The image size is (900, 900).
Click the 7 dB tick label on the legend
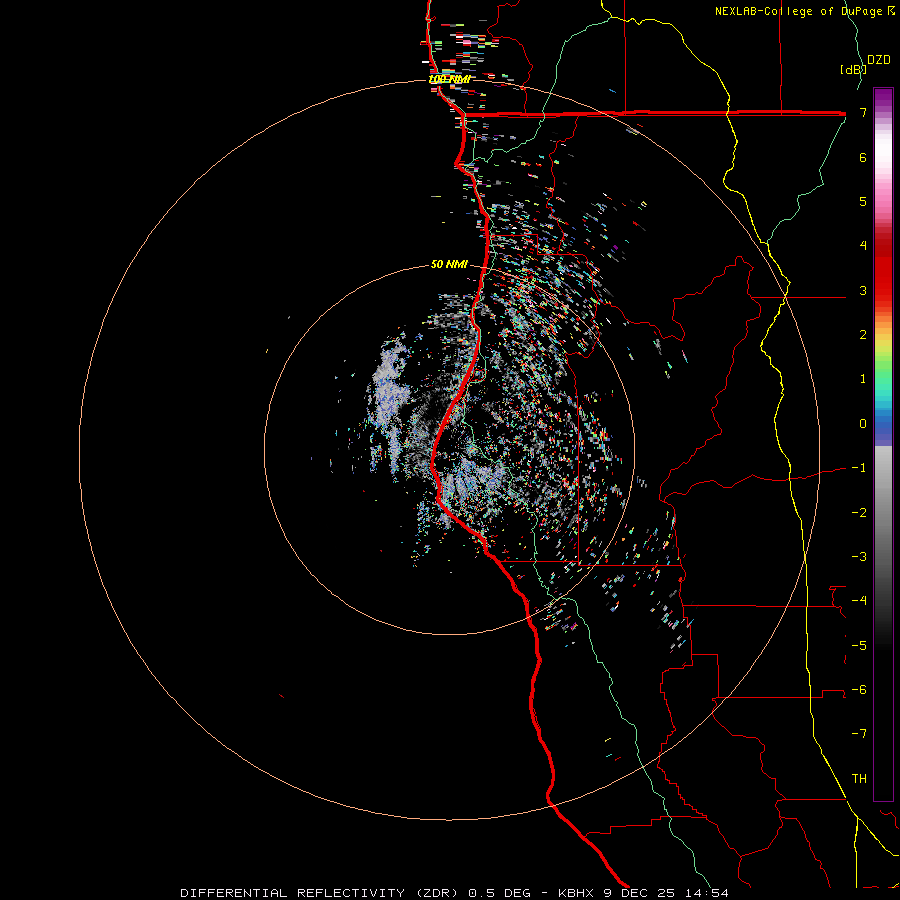coord(863,112)
